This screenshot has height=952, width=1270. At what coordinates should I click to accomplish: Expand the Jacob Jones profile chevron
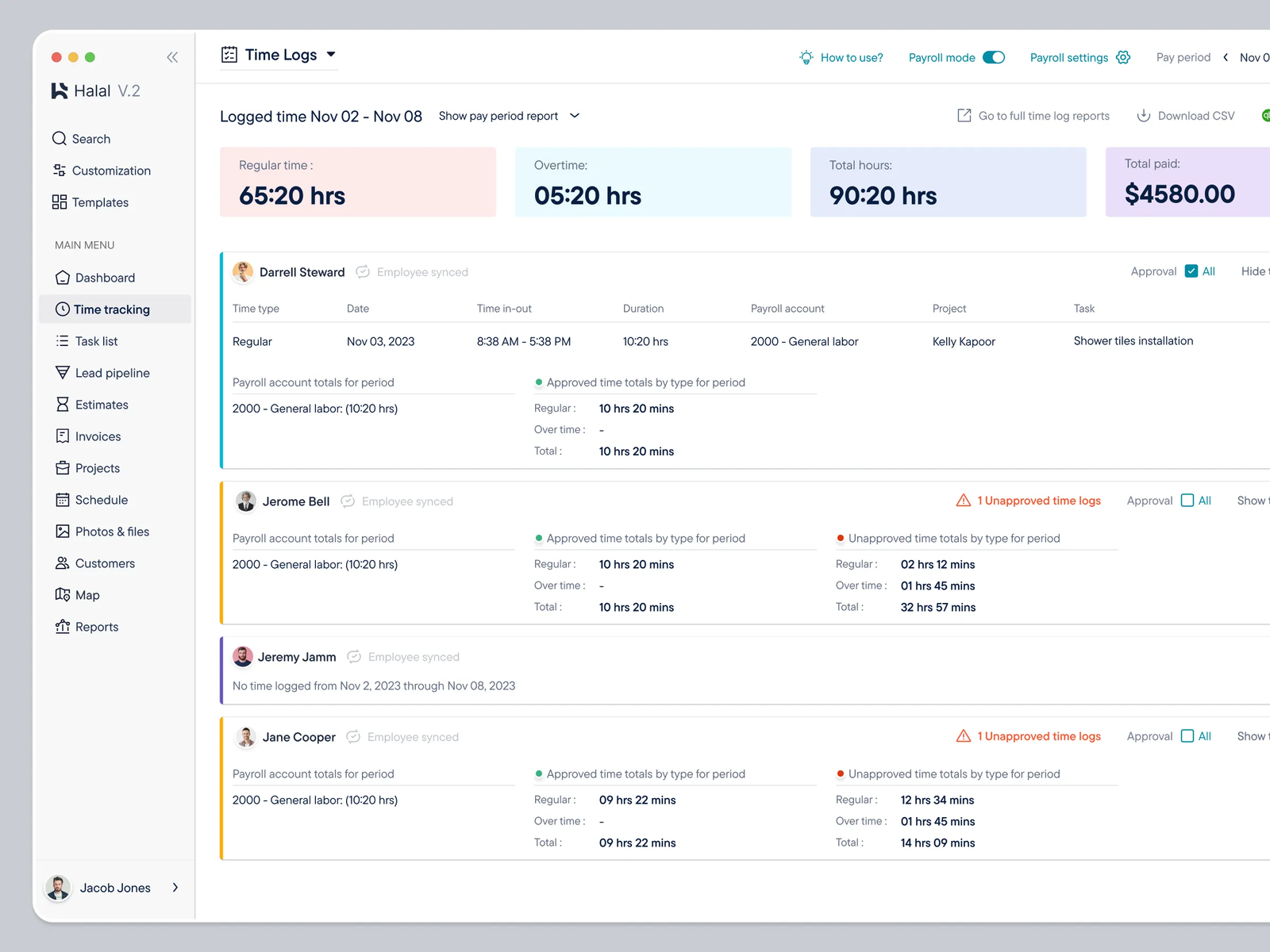click(175, 888)
